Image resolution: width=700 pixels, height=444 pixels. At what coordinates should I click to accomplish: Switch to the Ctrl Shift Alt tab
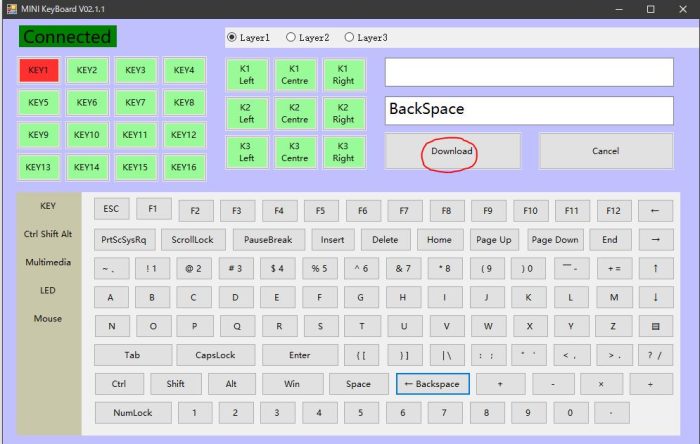click(48, 234)
